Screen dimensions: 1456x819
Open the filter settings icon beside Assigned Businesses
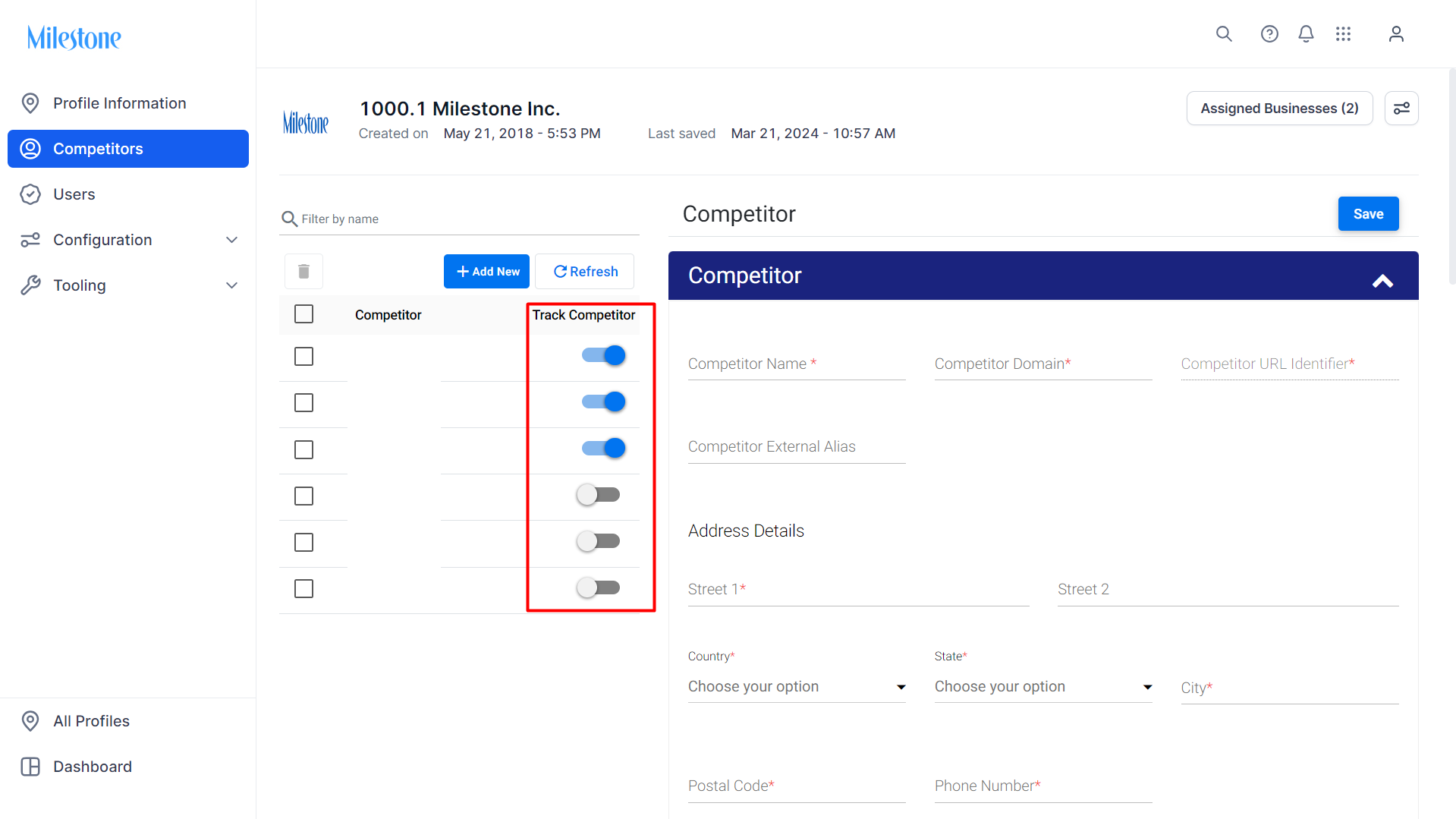pyautogui.click(x=1401, y=109)
